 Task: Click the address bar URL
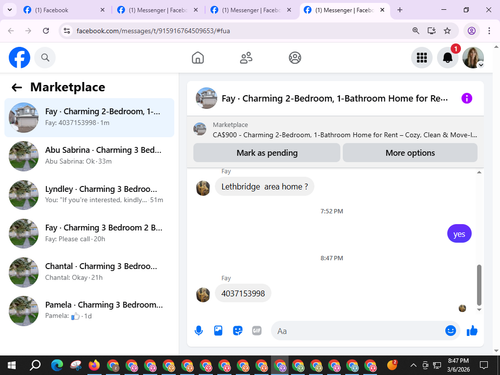click(153, 31)
